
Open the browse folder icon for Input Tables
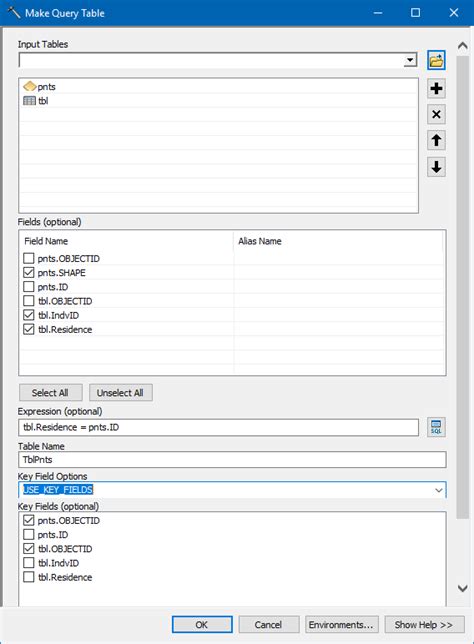[x=436, y=61]
